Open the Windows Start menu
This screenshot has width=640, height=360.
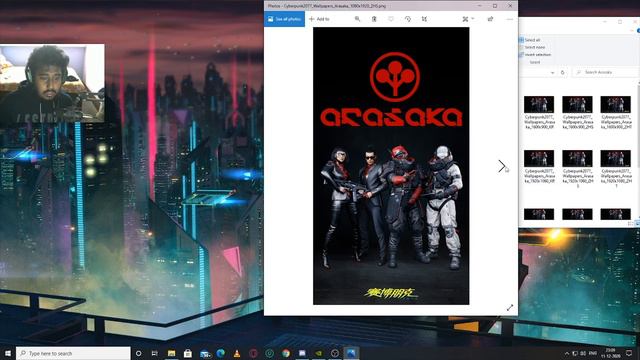pos(7,353)
